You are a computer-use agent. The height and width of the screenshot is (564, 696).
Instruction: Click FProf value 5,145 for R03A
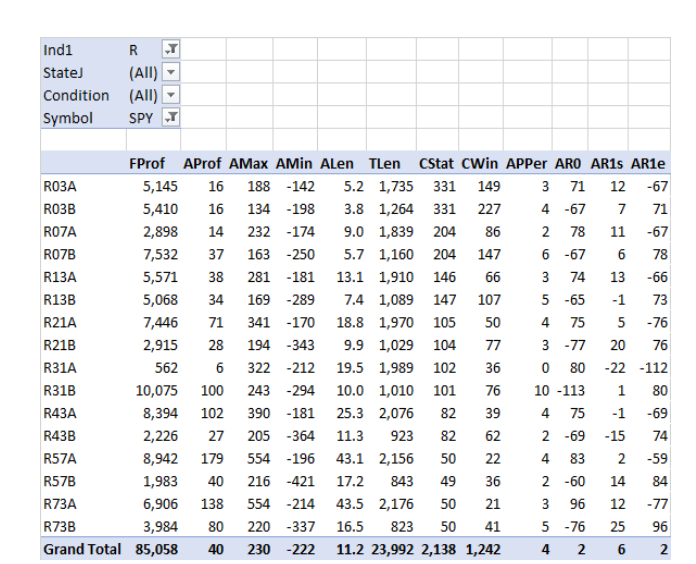(160, 186)
